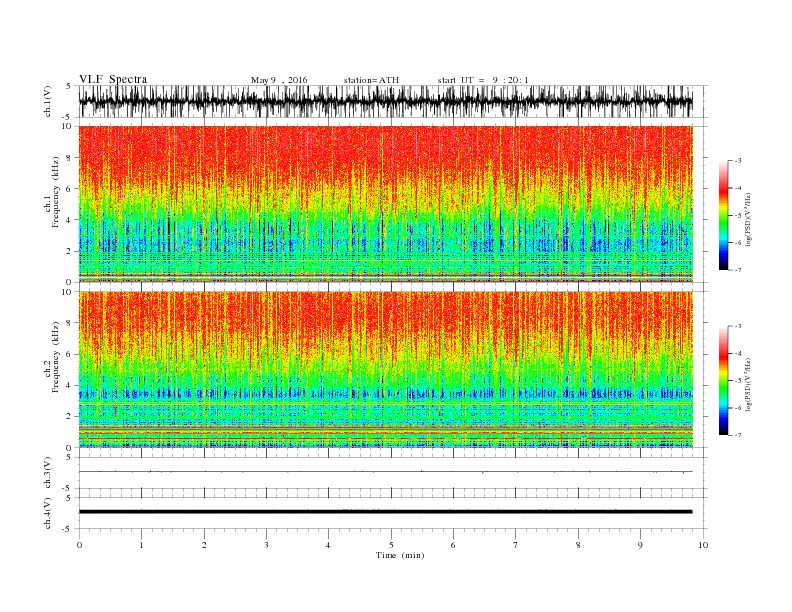
Task: Click the 'May 9, 2016' date label
Action: 279,80
